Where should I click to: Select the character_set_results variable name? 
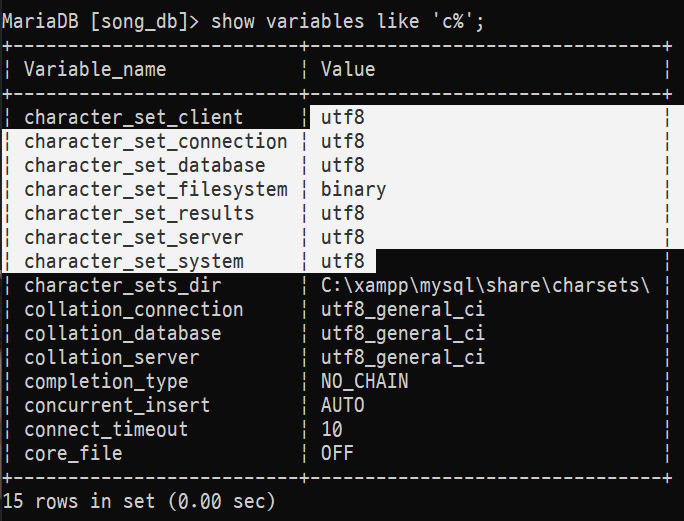pyautogui.click(x=139, y=213)
